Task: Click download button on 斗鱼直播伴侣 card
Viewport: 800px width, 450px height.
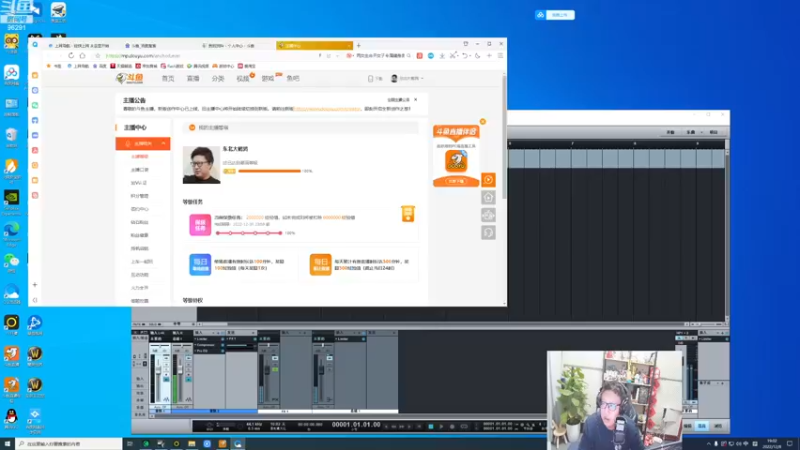Action: tap(456, 181)
